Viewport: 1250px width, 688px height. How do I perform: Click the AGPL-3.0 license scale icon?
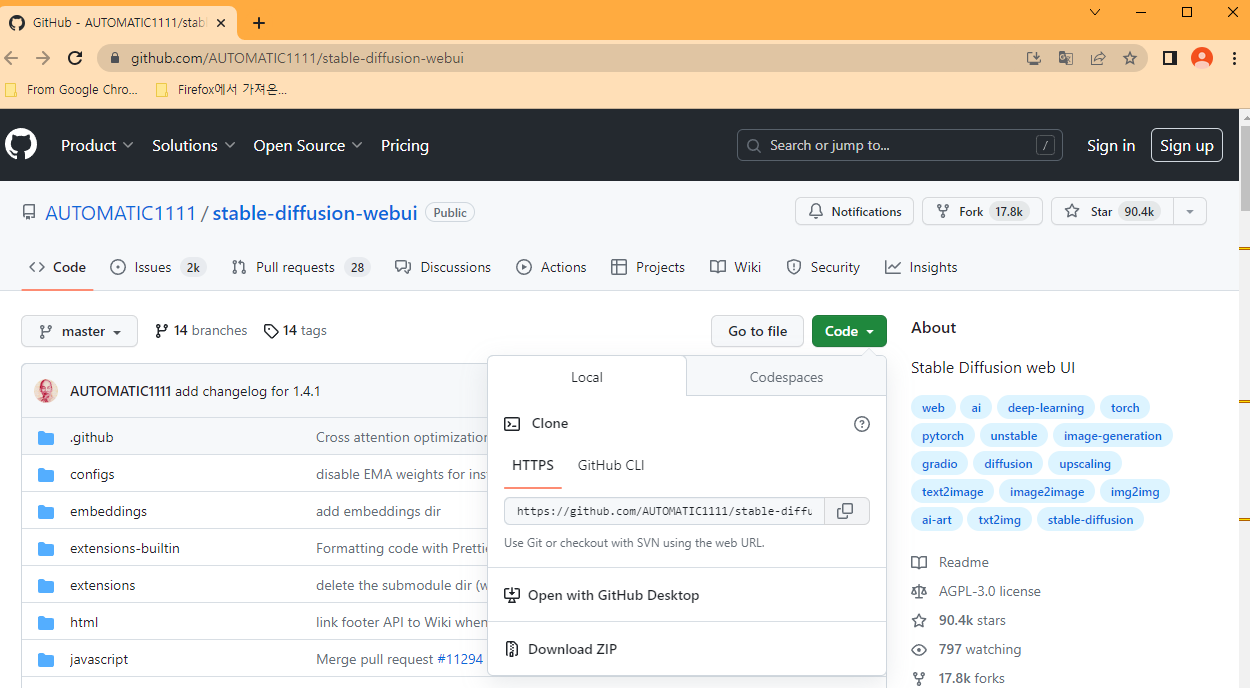[919, 592]
